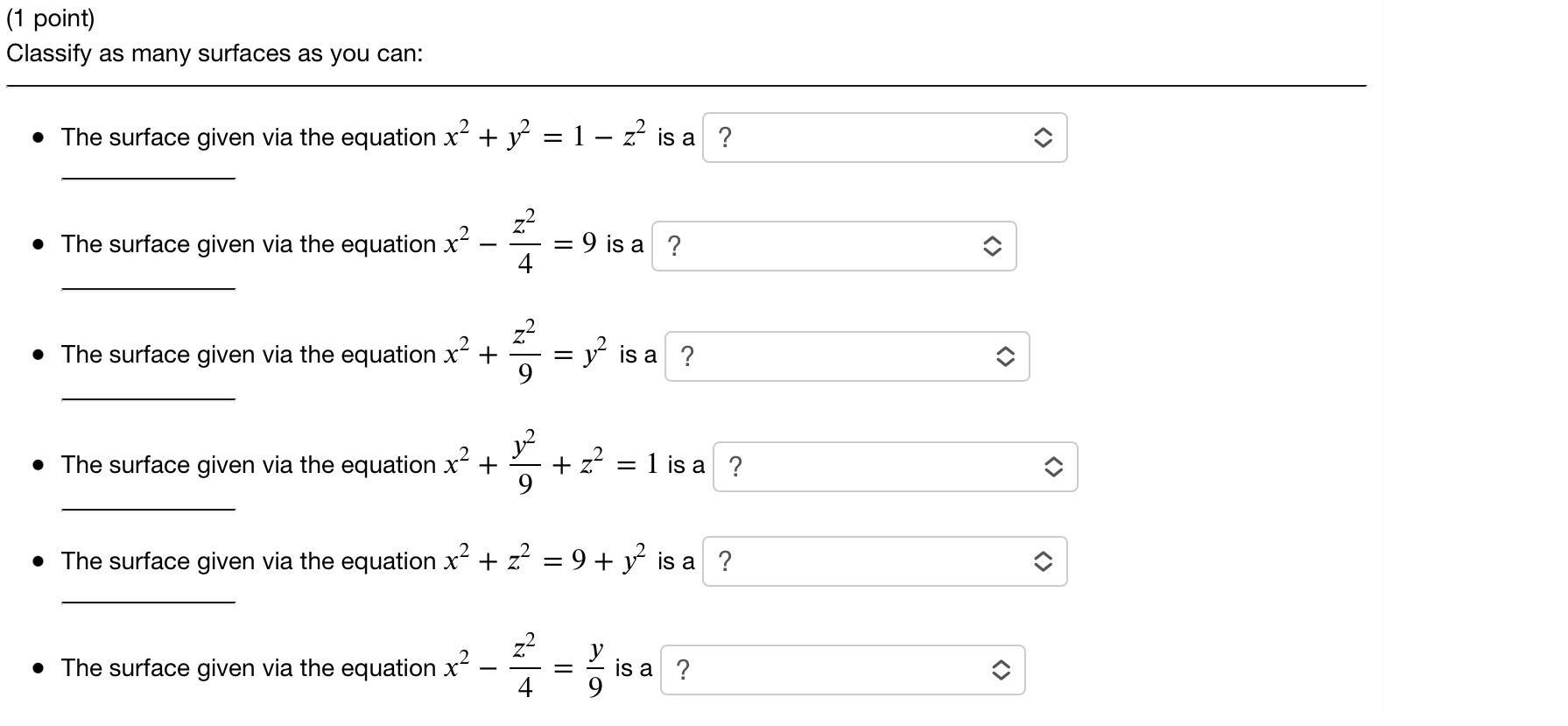1568x726 pixels.
Task: Click the chevron icon on the last dropdown
Action: click(x=1002, y=670)
